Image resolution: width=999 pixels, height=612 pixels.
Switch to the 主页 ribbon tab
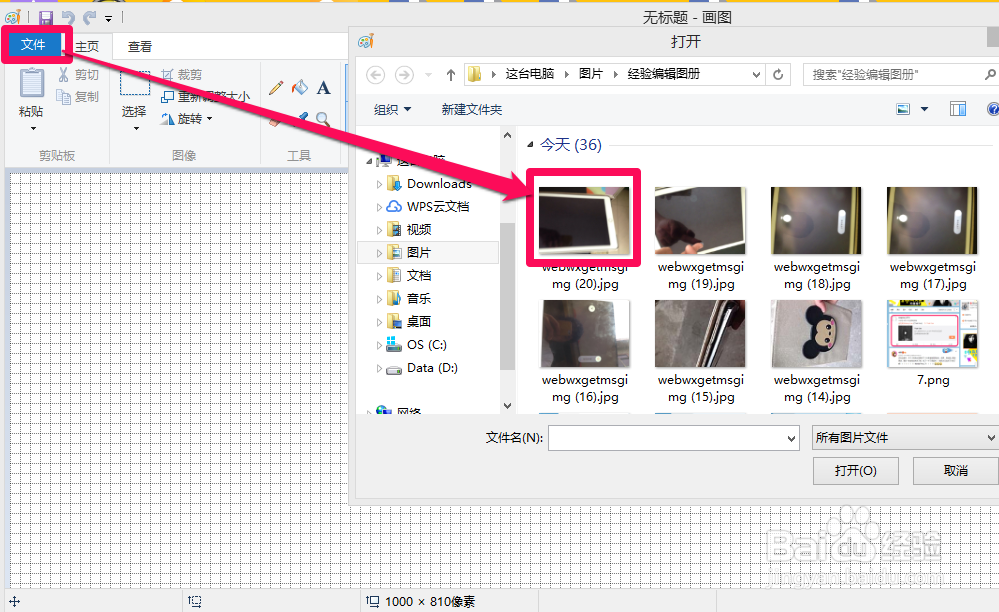pyautogui.click(x=87, y=46)
